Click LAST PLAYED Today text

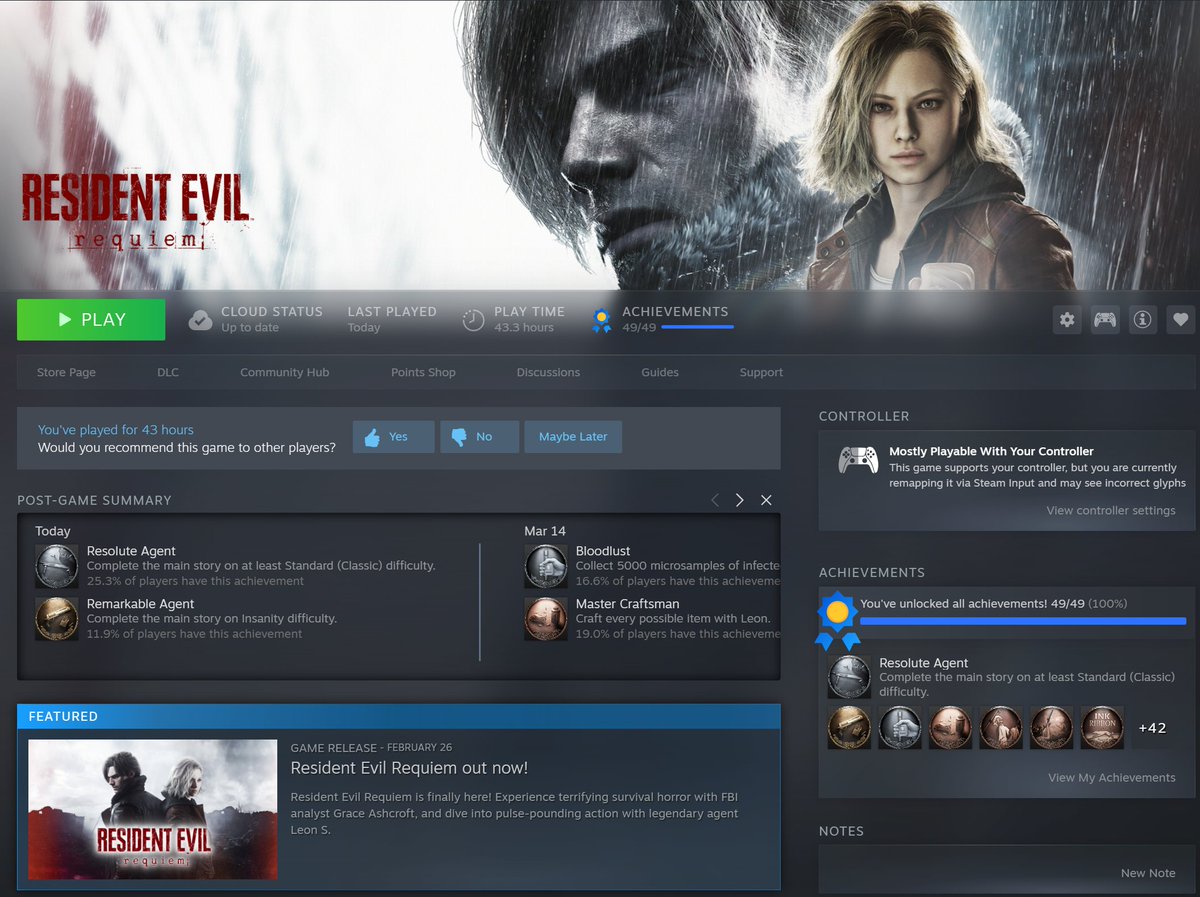(x=392, y=319)
